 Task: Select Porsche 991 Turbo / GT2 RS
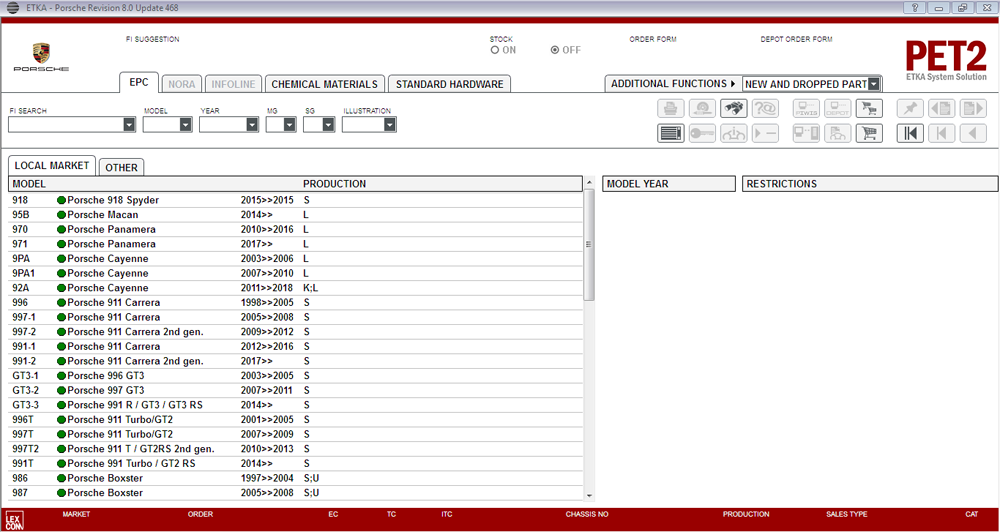tap(296, 464)
